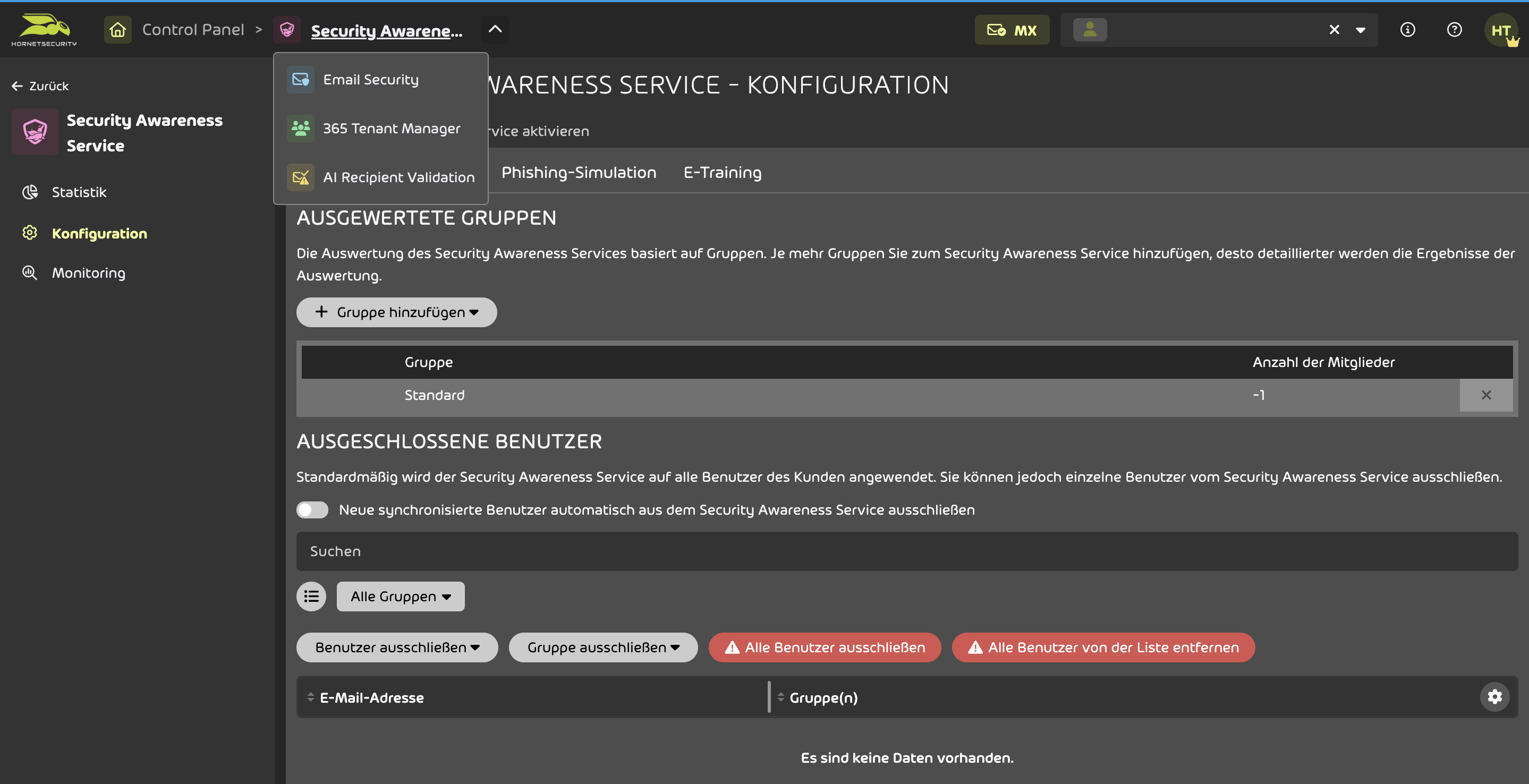
Task: Click Alle Benutzer ausschließen button
Action: (x=825, y=647)
